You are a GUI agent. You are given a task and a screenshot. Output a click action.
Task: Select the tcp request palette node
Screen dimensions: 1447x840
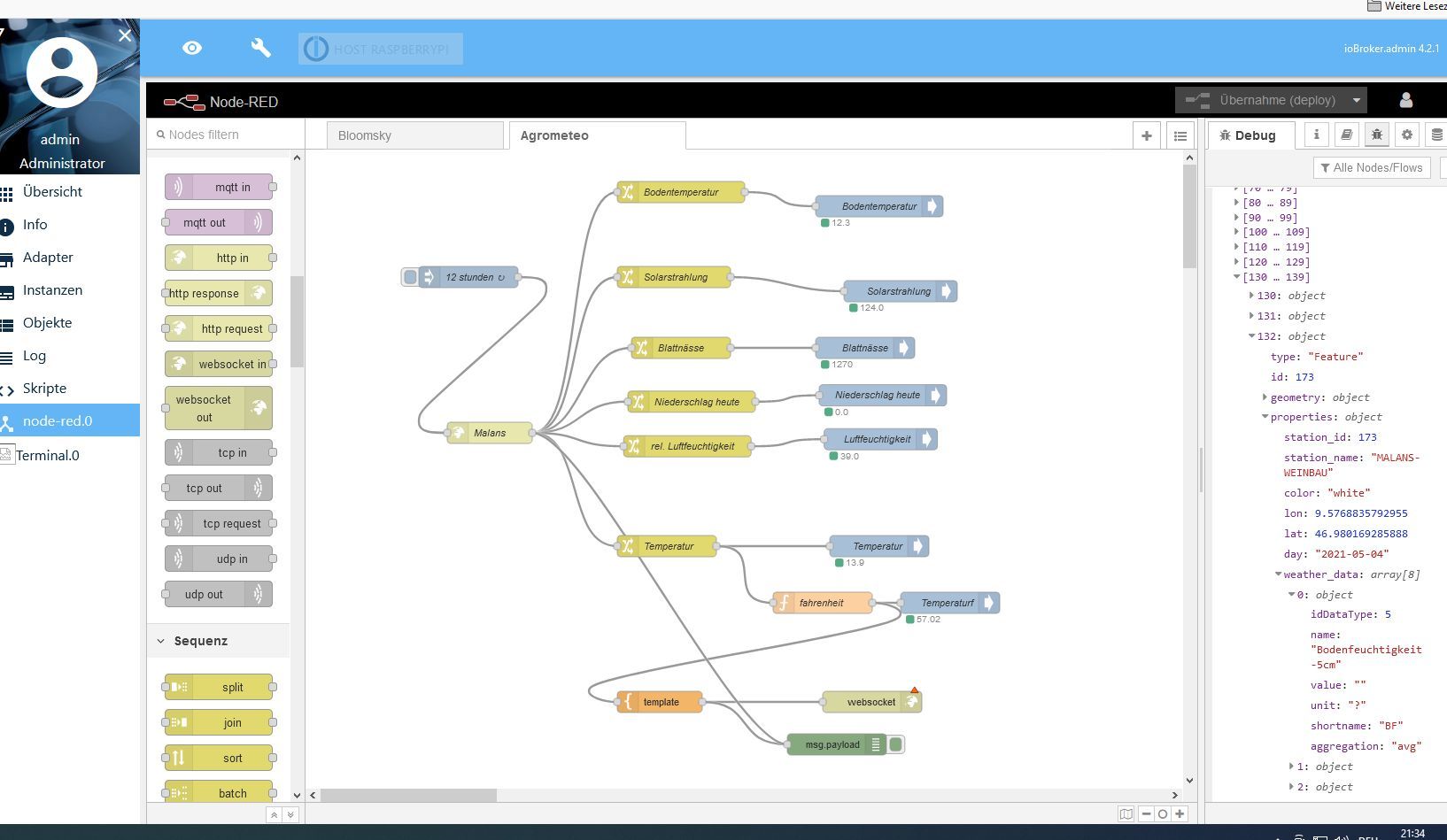tap(219, 523)
